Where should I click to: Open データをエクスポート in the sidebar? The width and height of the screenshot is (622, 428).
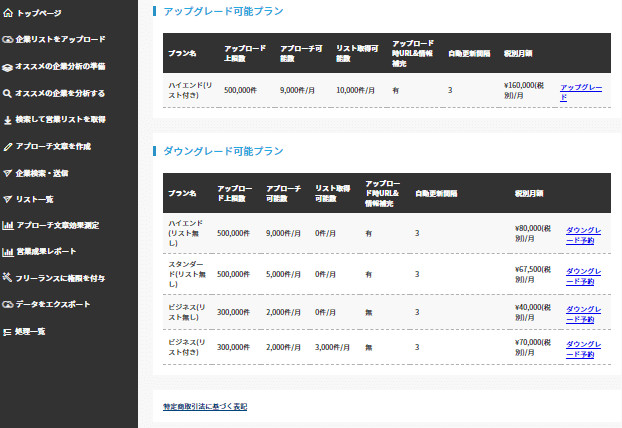(x=53, y=304)
